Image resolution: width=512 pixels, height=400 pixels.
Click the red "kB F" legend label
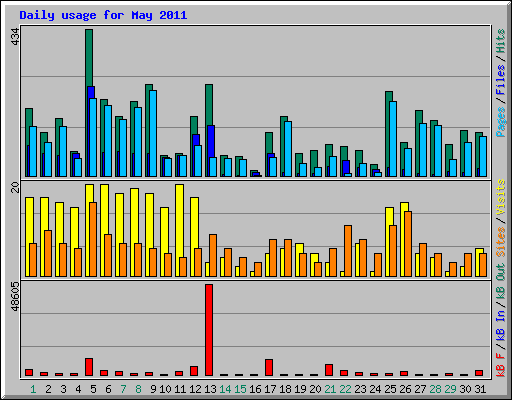pos(500,365)
